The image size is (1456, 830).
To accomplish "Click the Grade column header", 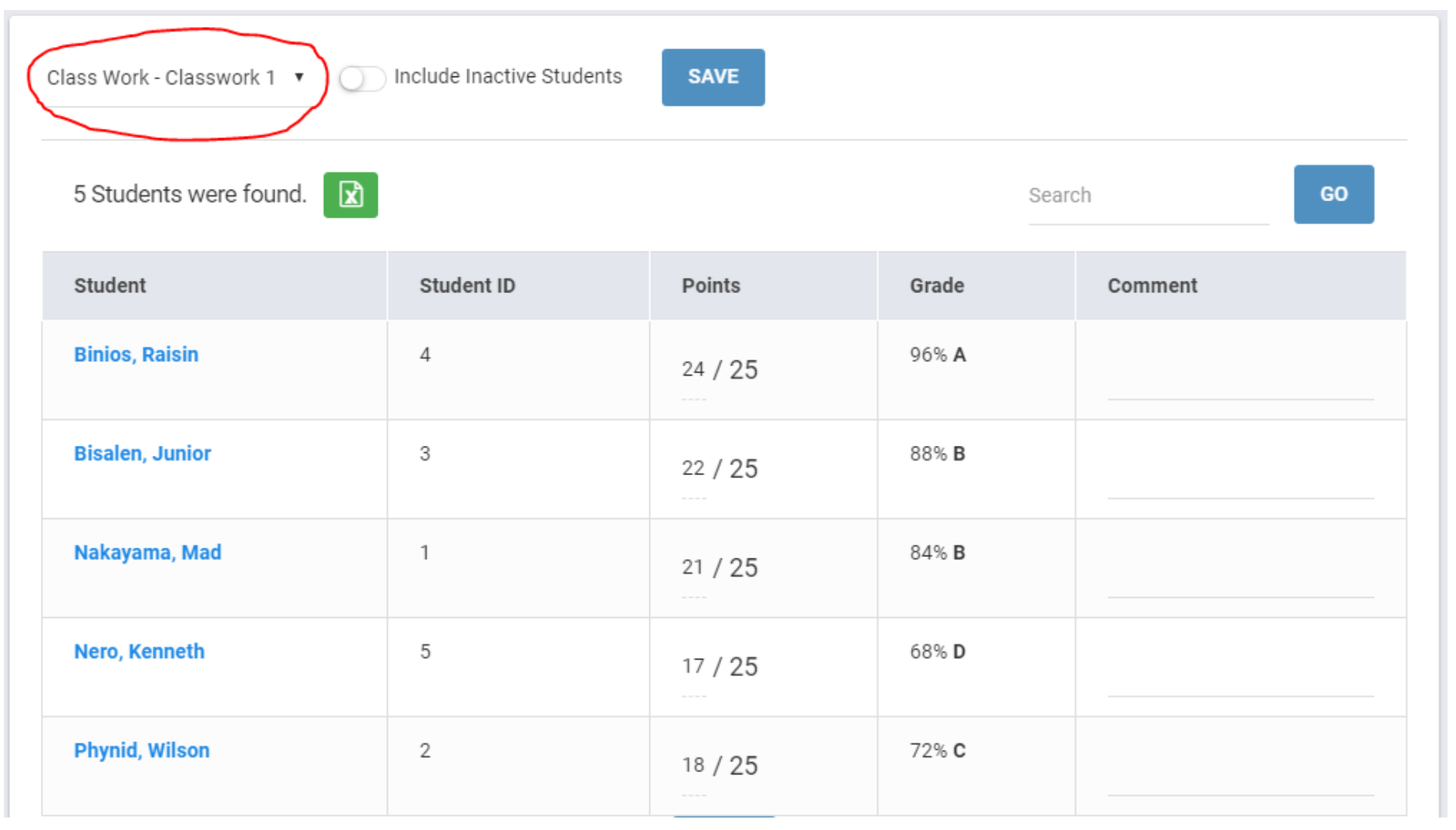I will [x=936, y=286].
